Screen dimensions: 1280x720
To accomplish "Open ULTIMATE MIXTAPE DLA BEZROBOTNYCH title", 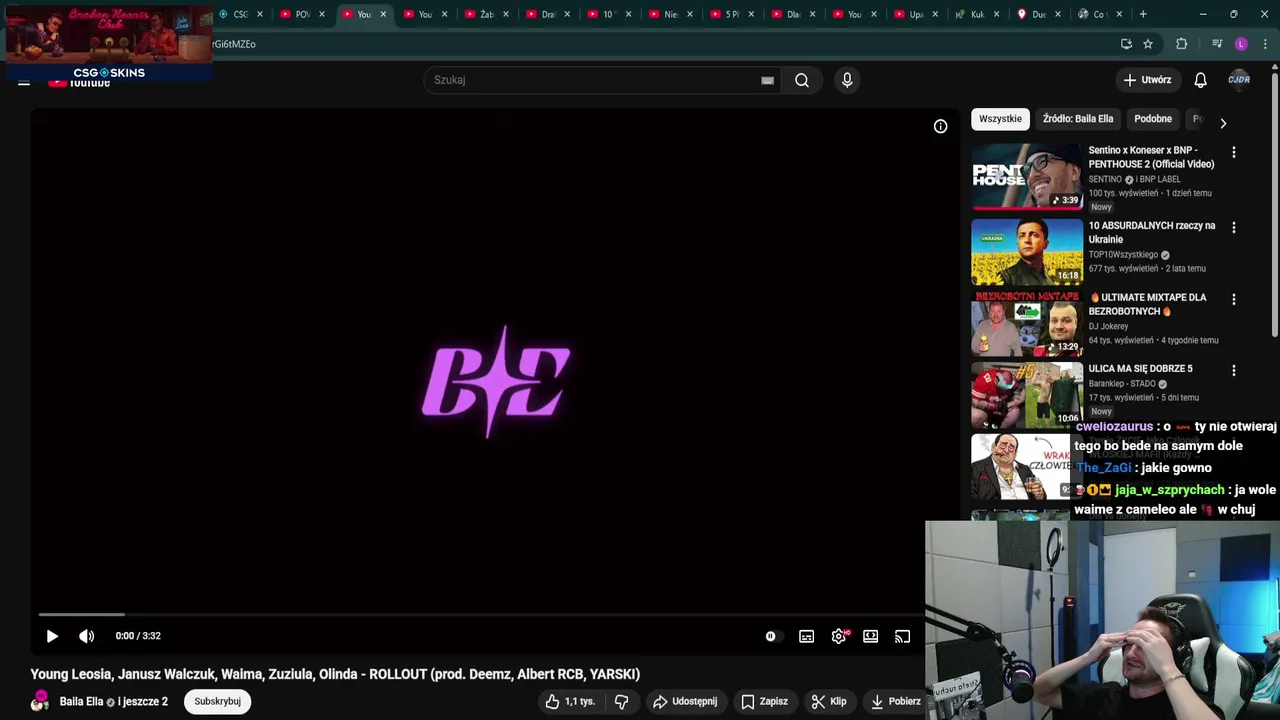I will point(1148,304).
